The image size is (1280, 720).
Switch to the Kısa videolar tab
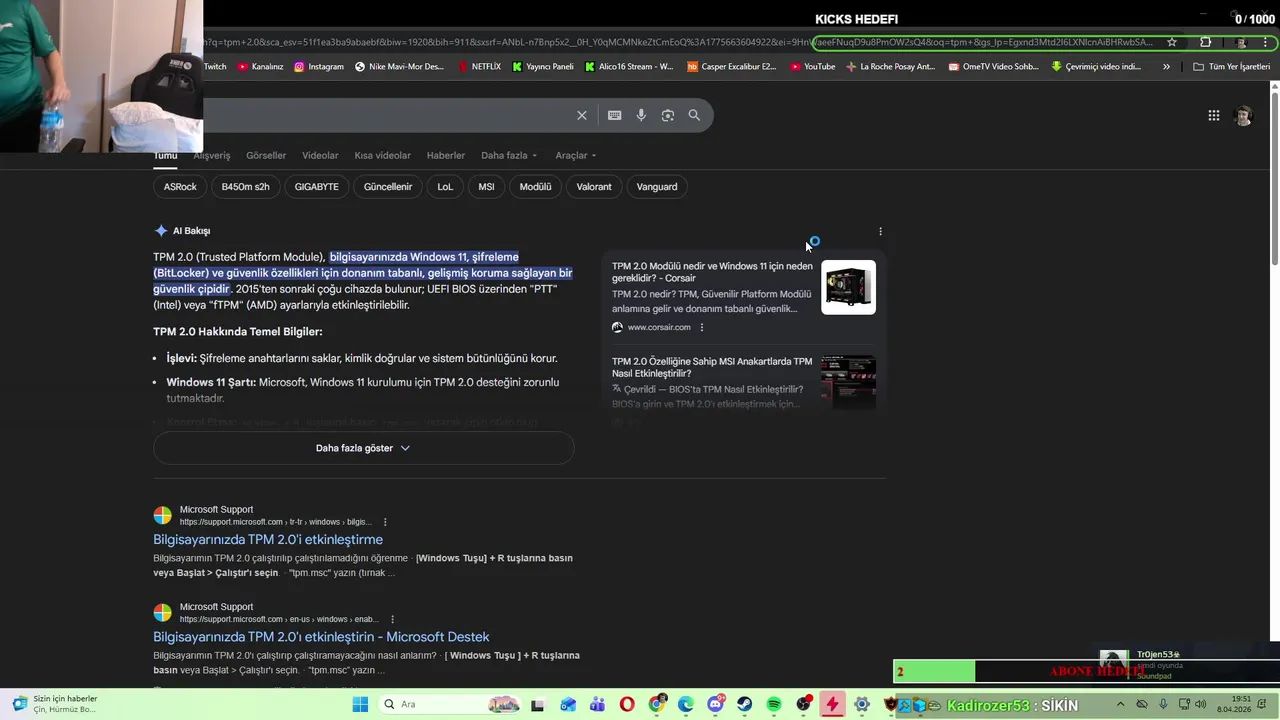pyautogui.click(x=382, y=155)
